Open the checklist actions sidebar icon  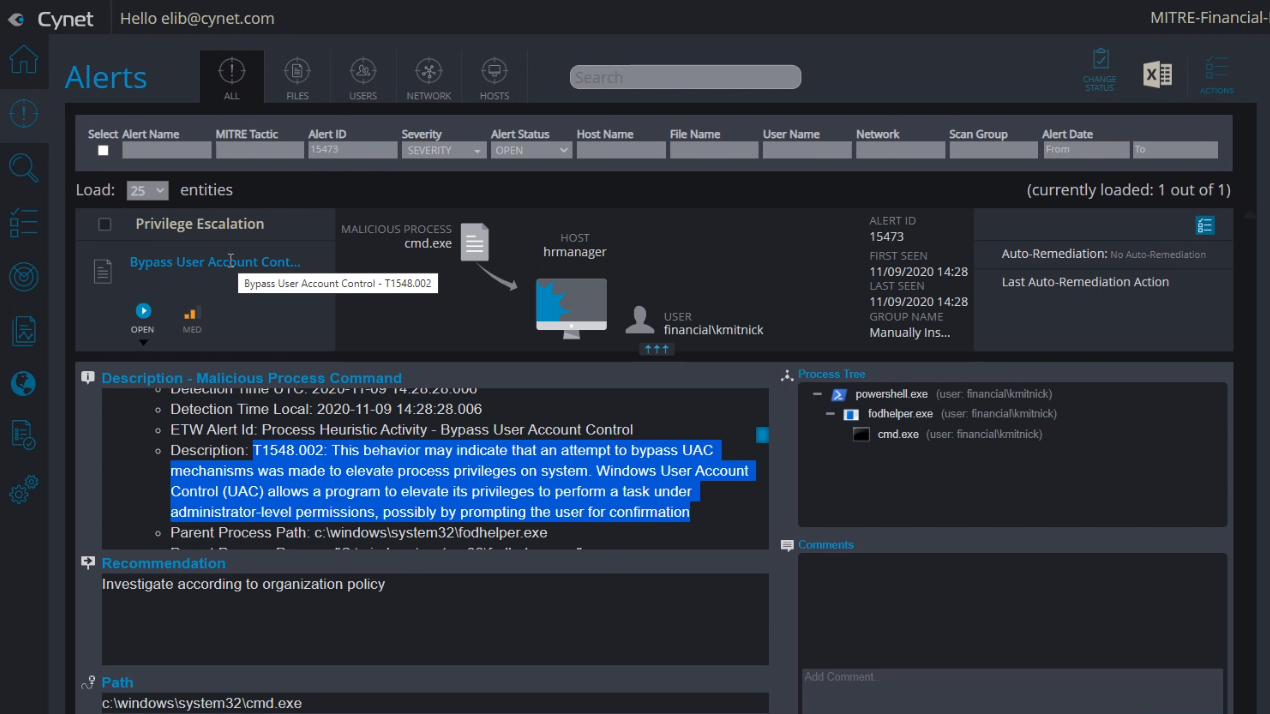pyautogui.click(x=24, y=222)
